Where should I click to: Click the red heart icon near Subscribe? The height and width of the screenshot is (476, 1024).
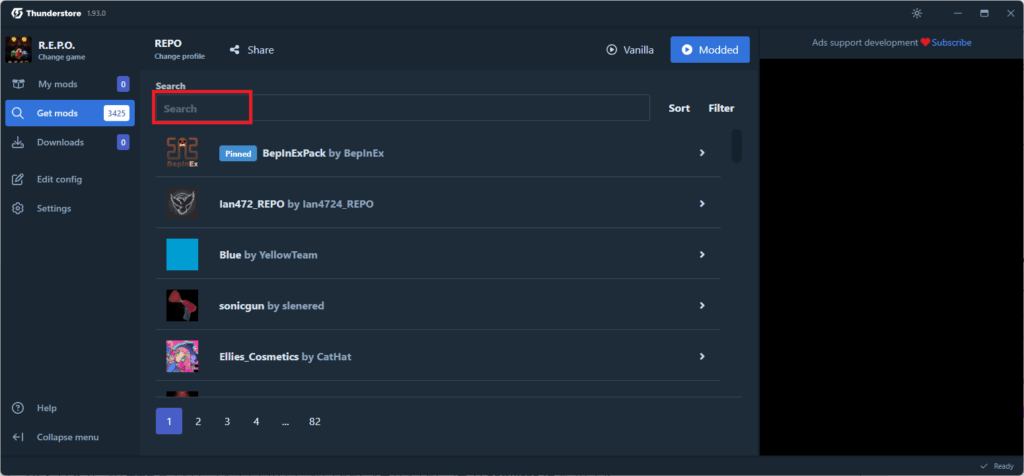(925, 42)
